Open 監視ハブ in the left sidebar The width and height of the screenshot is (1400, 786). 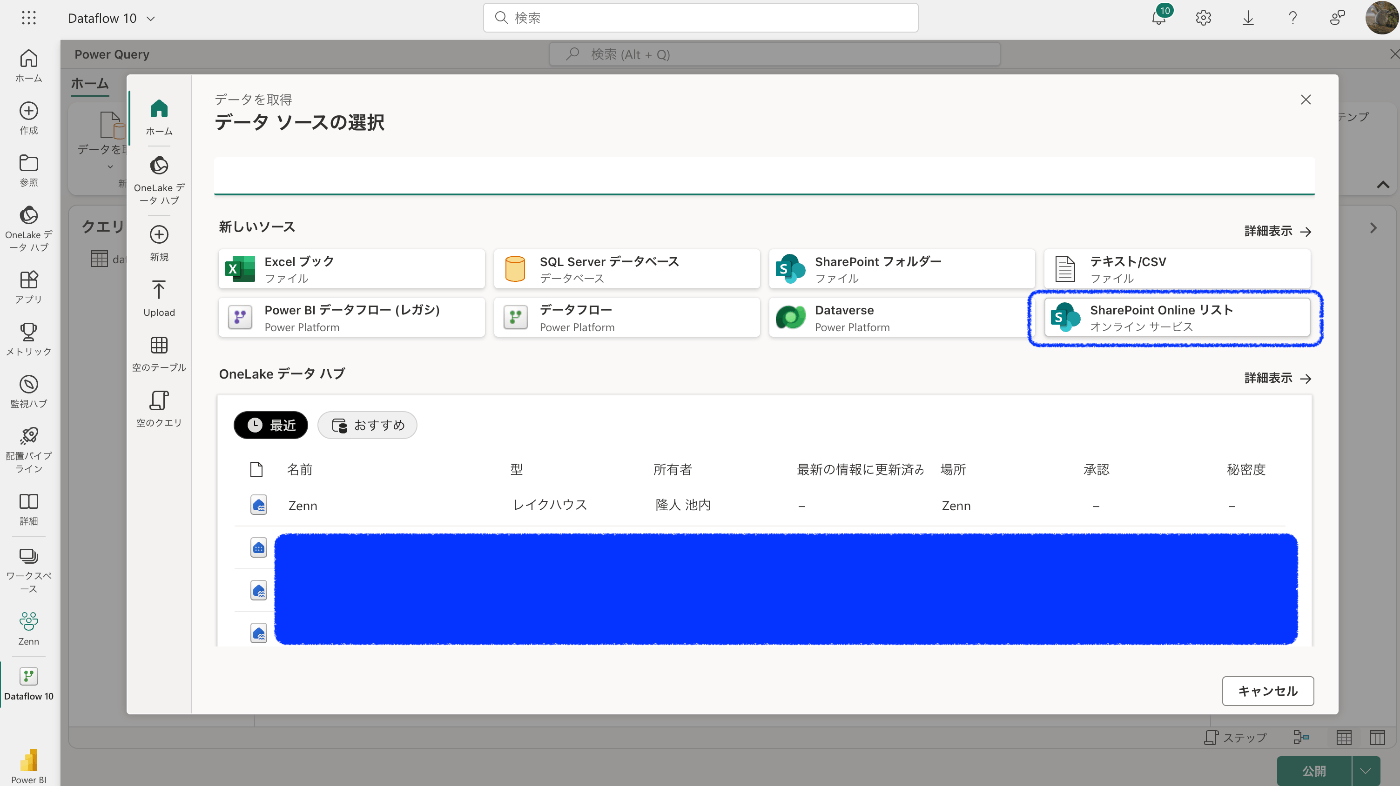pyautogui.click(x=29, y=391)
